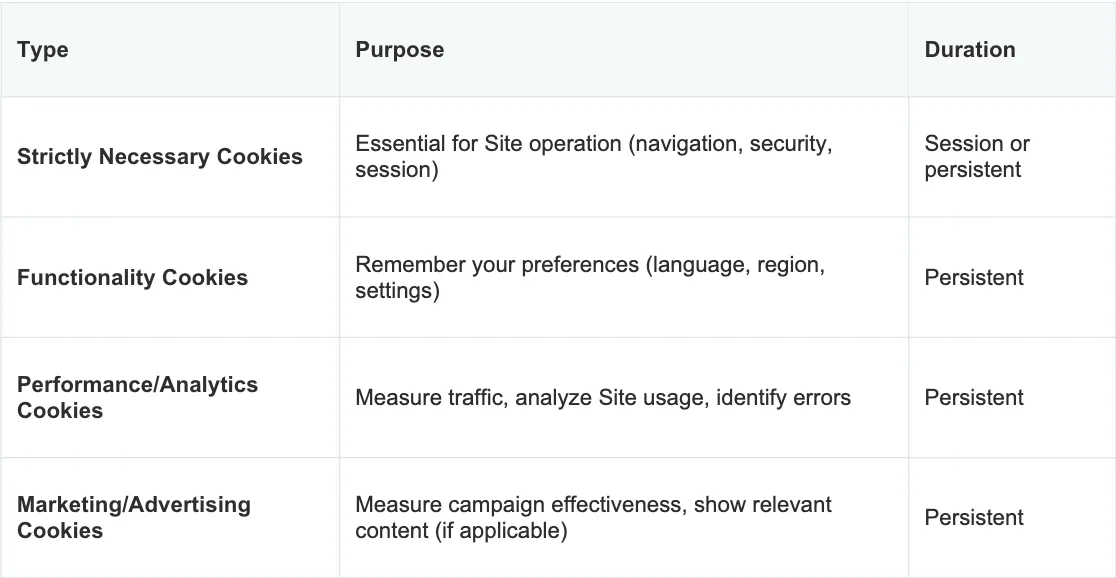This screenshot has width=1116, height=578.
Task: Click the Essential for Site operation text
Action: (488, 144)
